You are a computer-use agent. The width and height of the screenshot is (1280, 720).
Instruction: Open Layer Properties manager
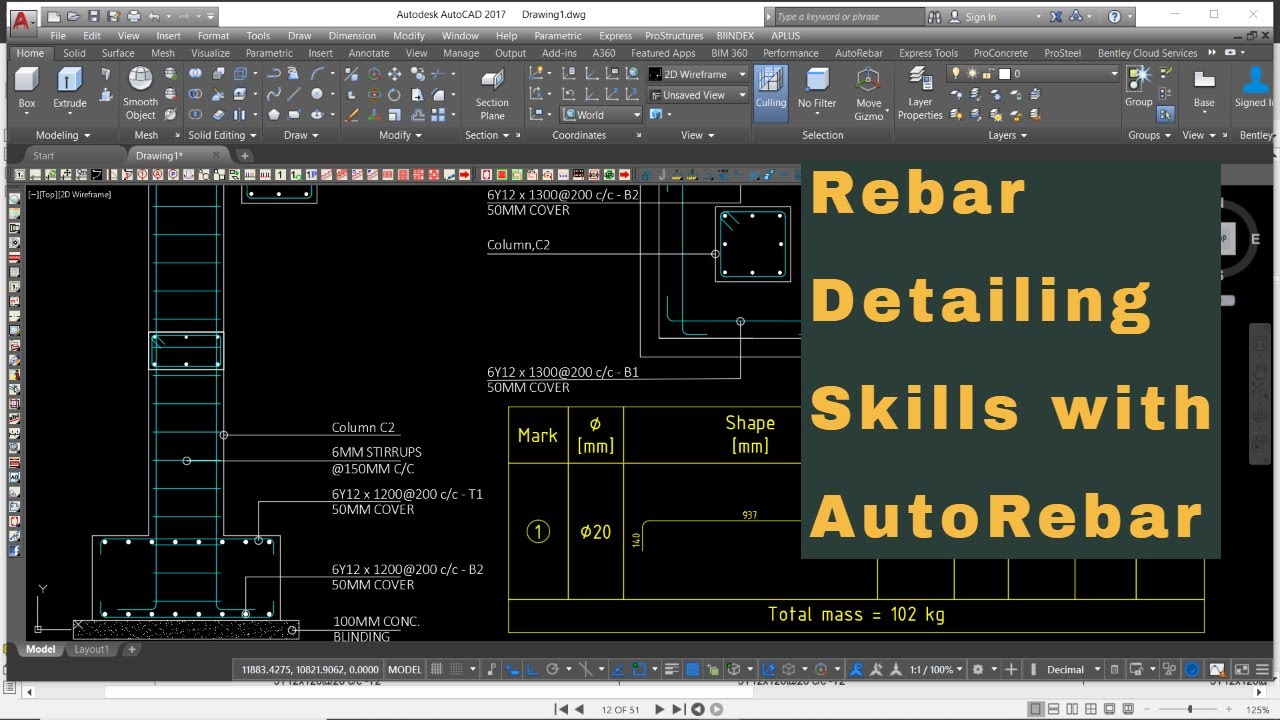tap(920, 94)
